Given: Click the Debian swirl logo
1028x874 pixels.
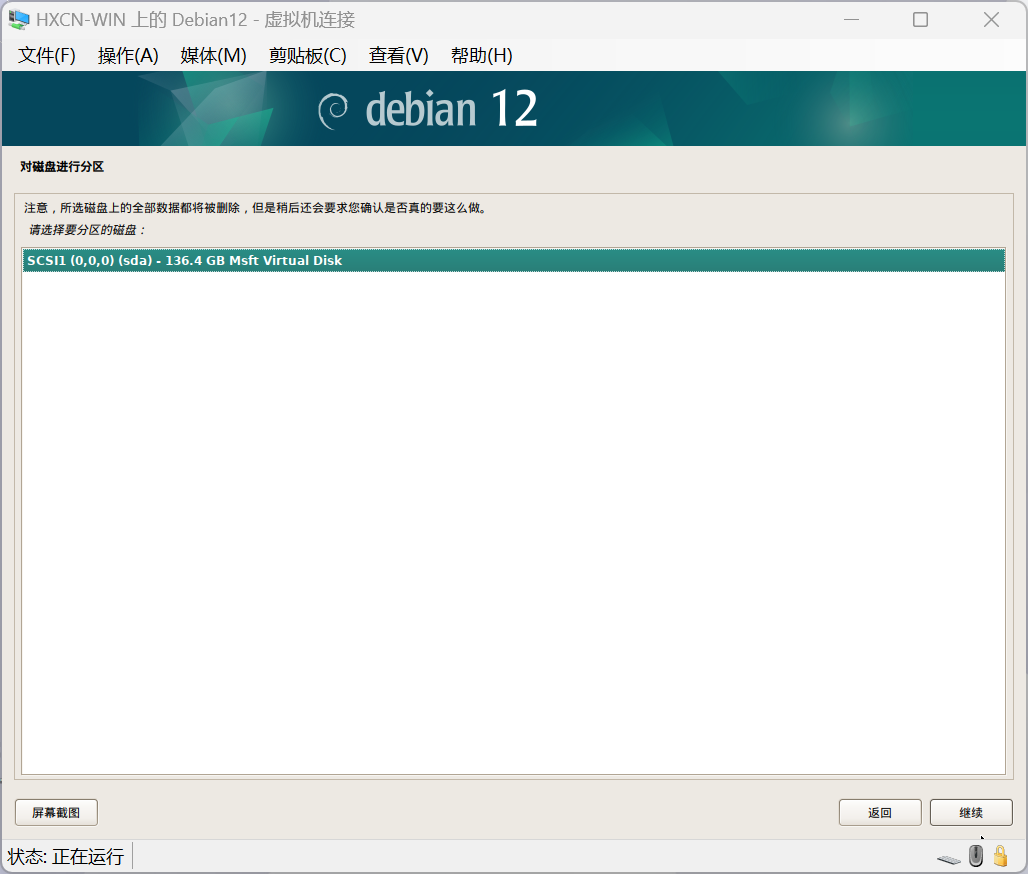Looking at the screenshot, I should click(x=333, y=110).
